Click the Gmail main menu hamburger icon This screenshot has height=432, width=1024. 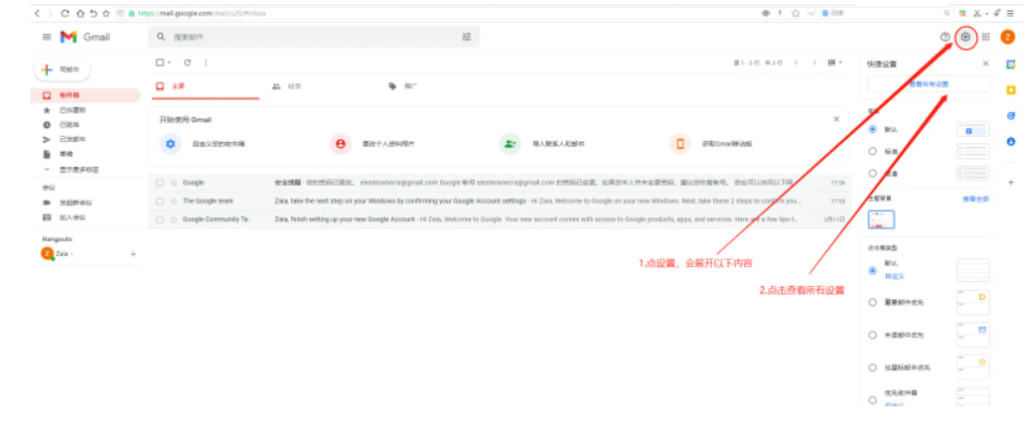point(46,37)
